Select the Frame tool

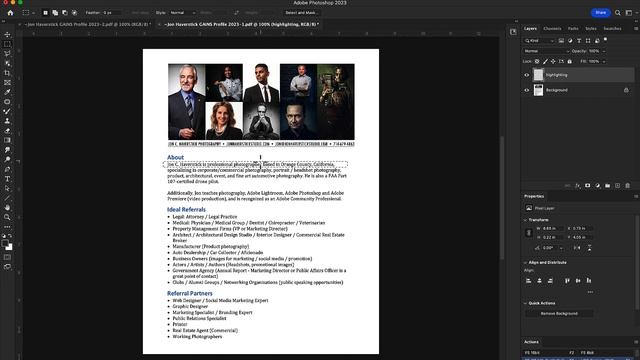point(7,82)
